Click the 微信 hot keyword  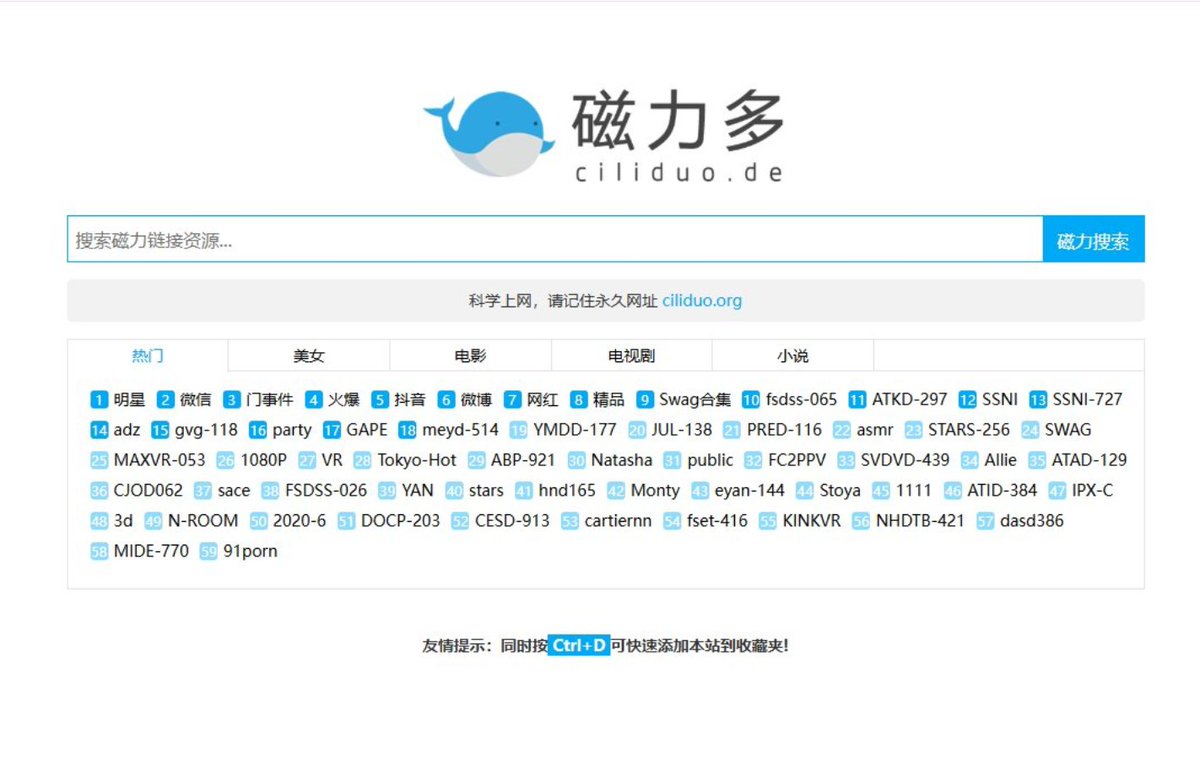tap(196, 399)
